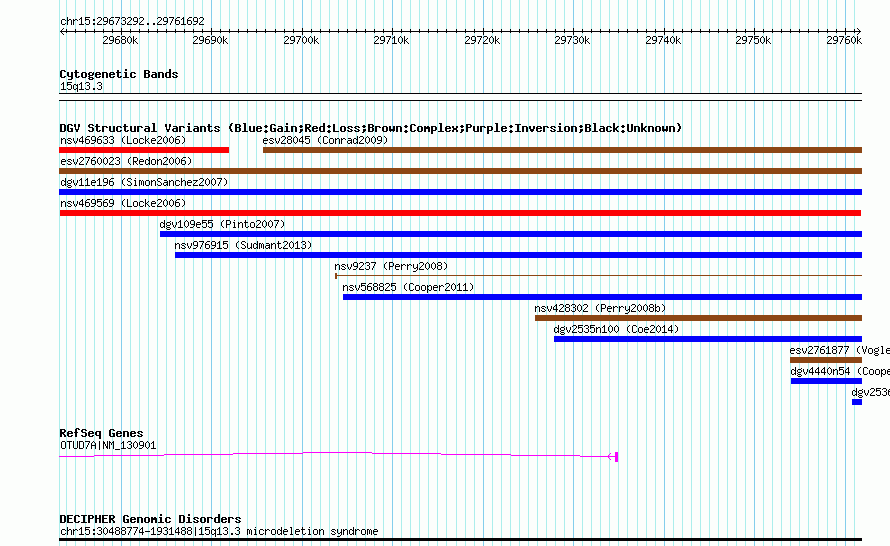This screenshot has height=546, width=890.
Task: Click the nsv568825 (Cooper2011) blue bar
Action: click(x=602, y=297)
